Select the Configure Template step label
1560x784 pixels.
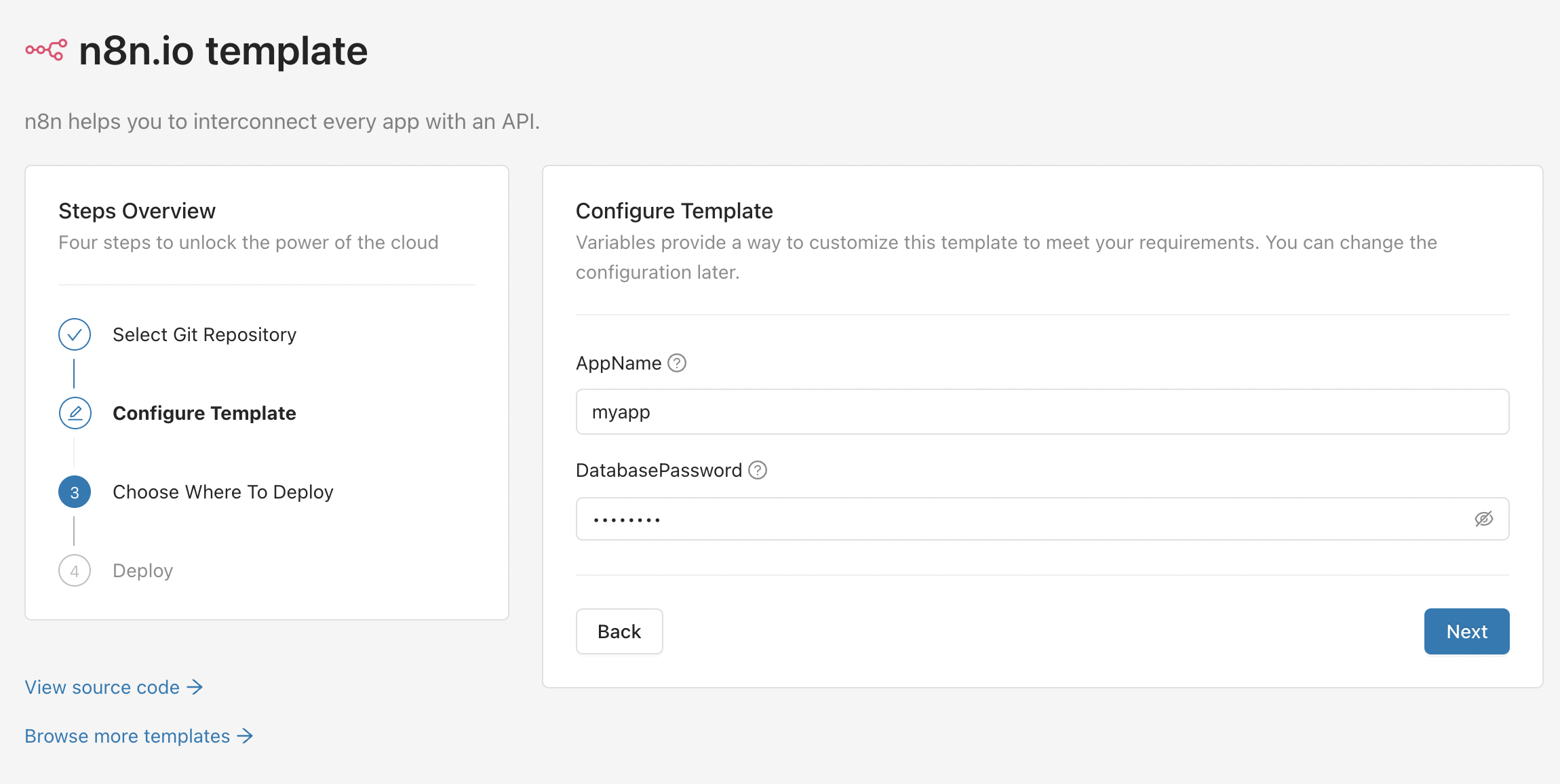coord(204,413)
